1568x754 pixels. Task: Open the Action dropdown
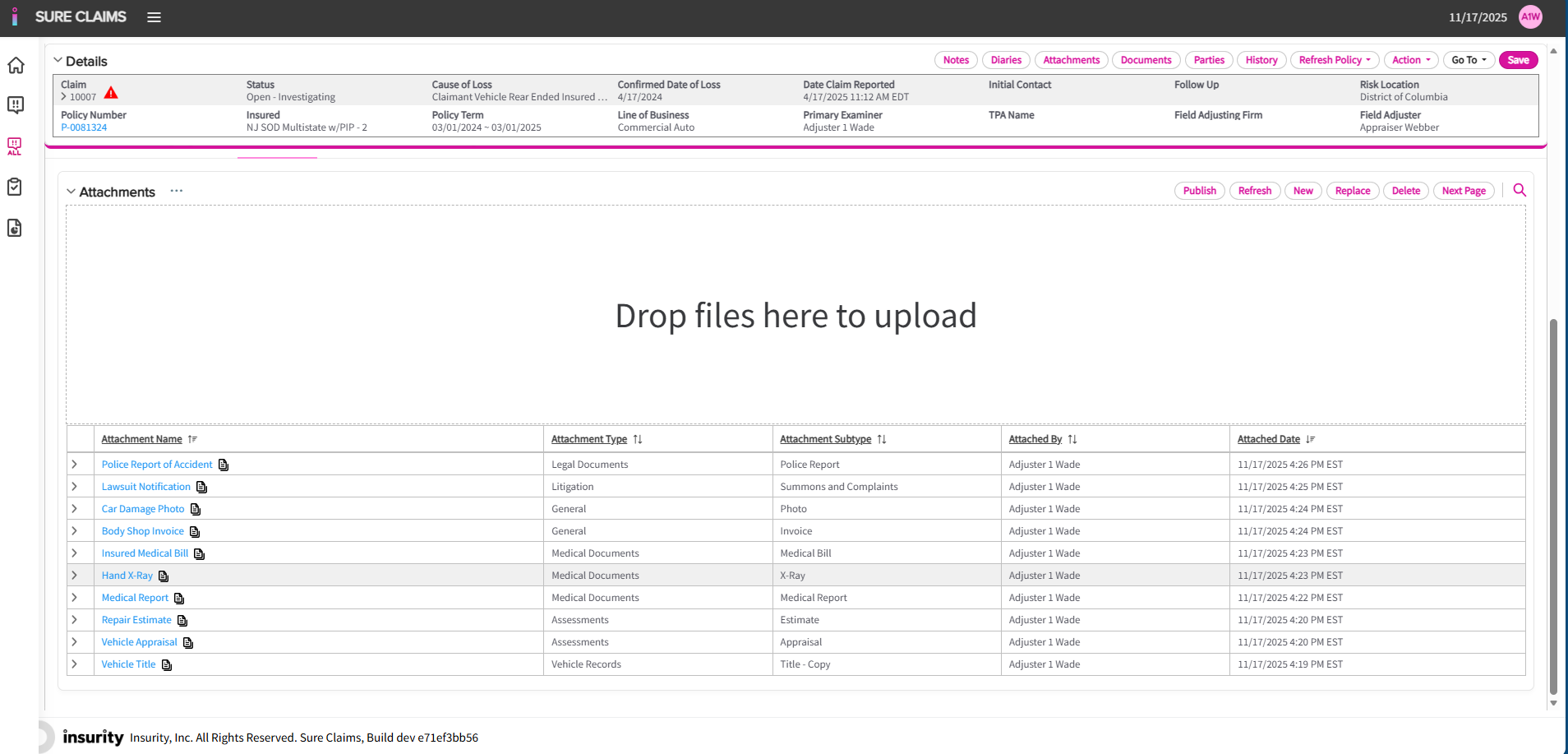(x=1410, y=60)
